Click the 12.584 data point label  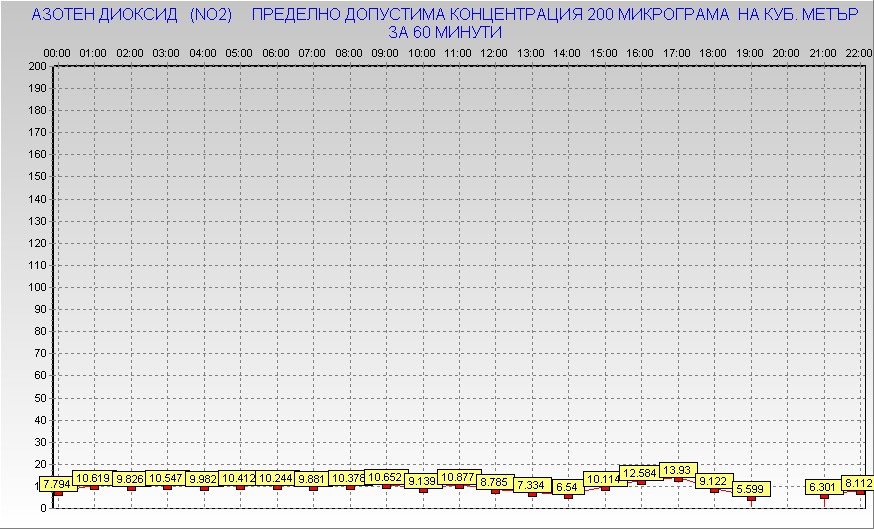[640, 472]
